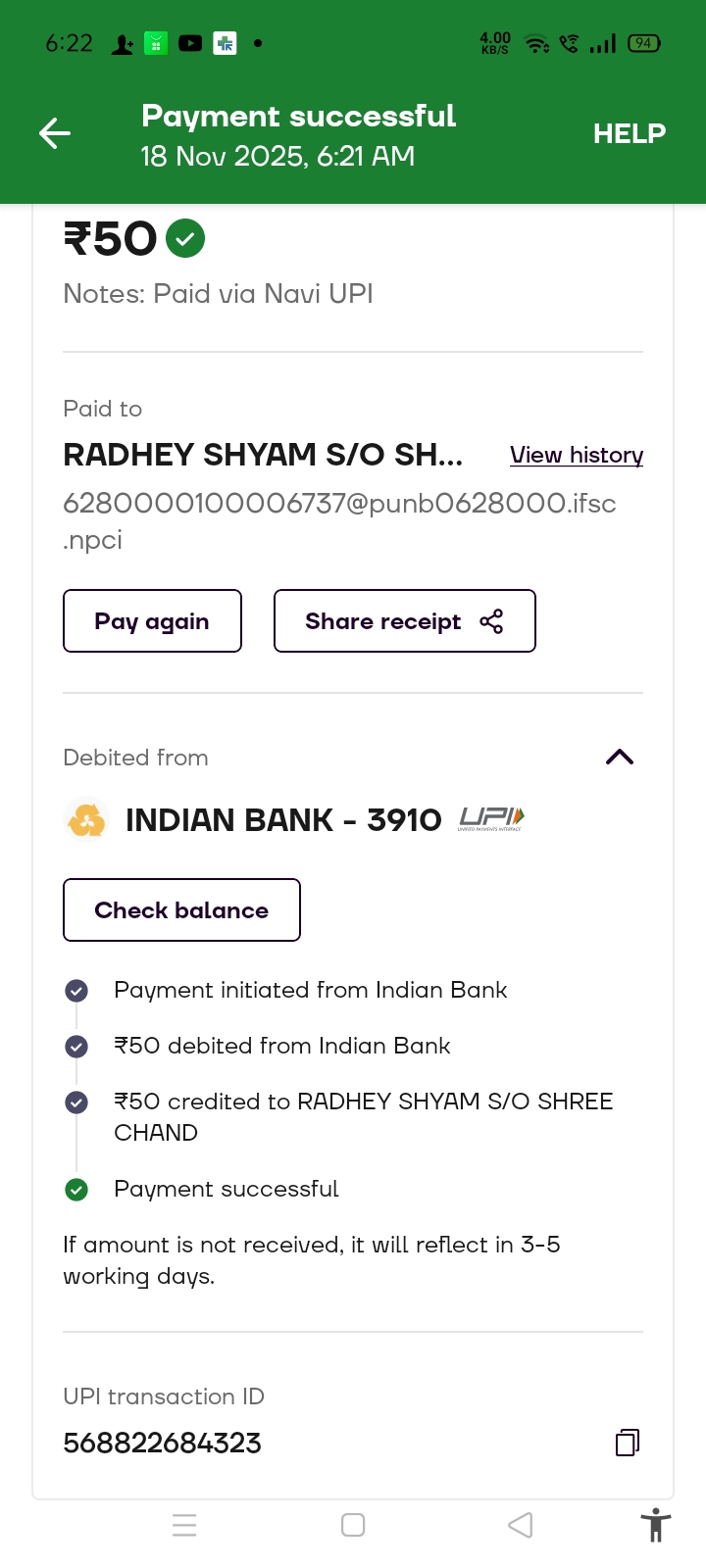Copy the UPI transaction ID
706x1568 pixels.
(628, 1443)
